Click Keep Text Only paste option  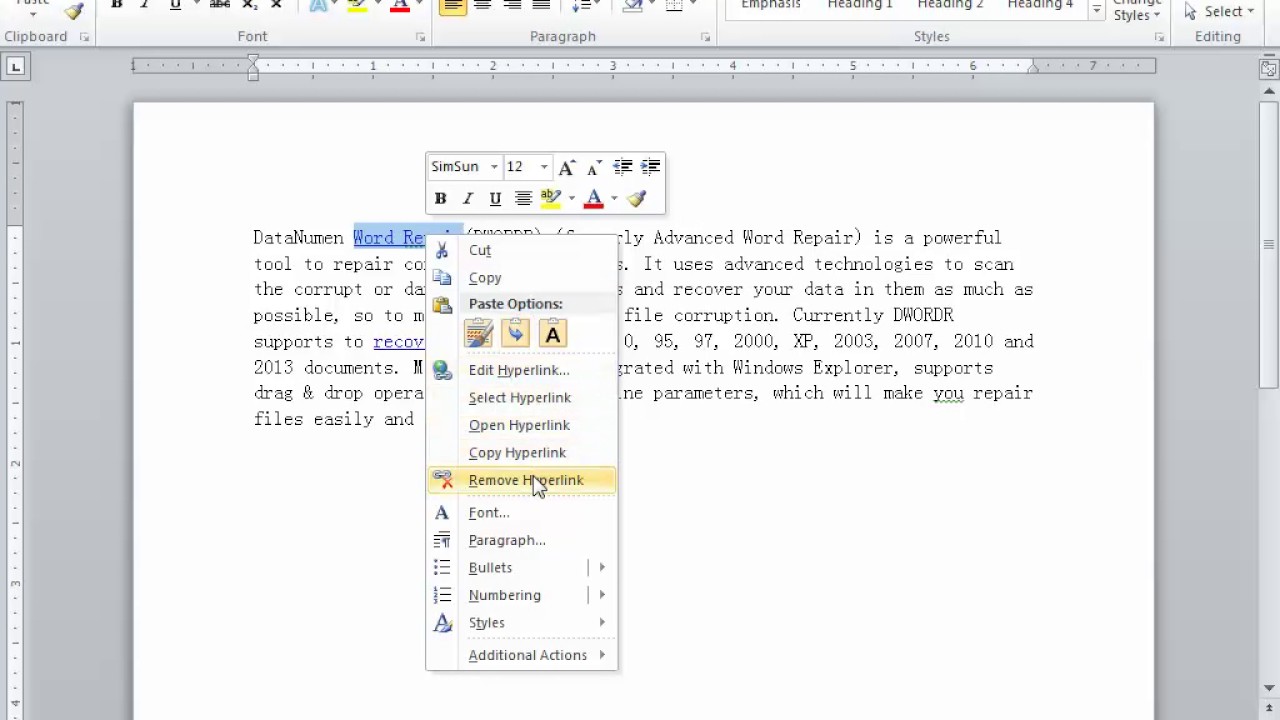(553, 334)
